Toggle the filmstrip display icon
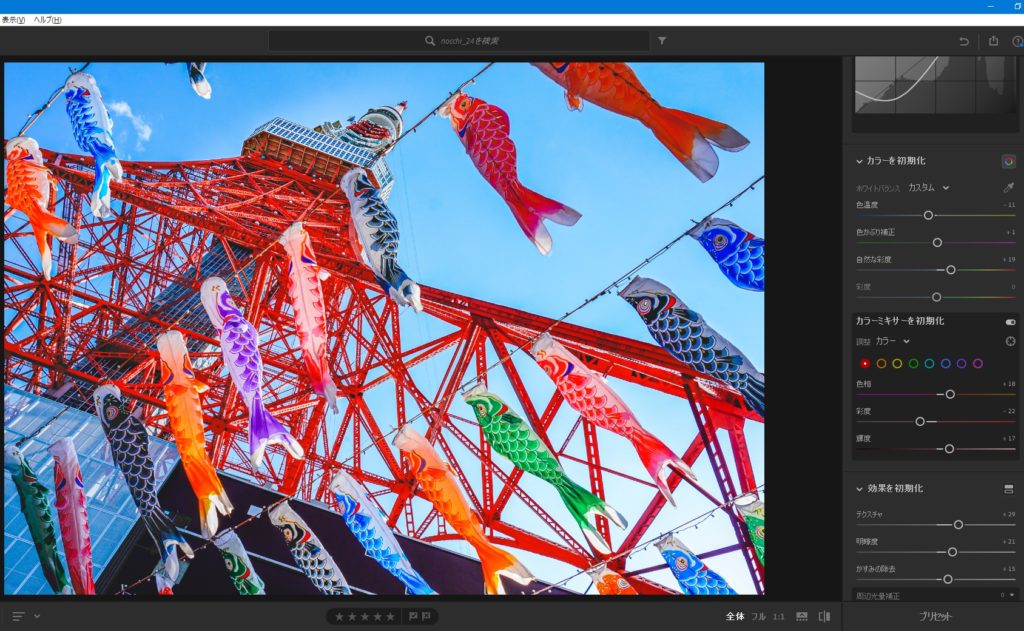Screen dimensions: 1024x631 [801, 616]
